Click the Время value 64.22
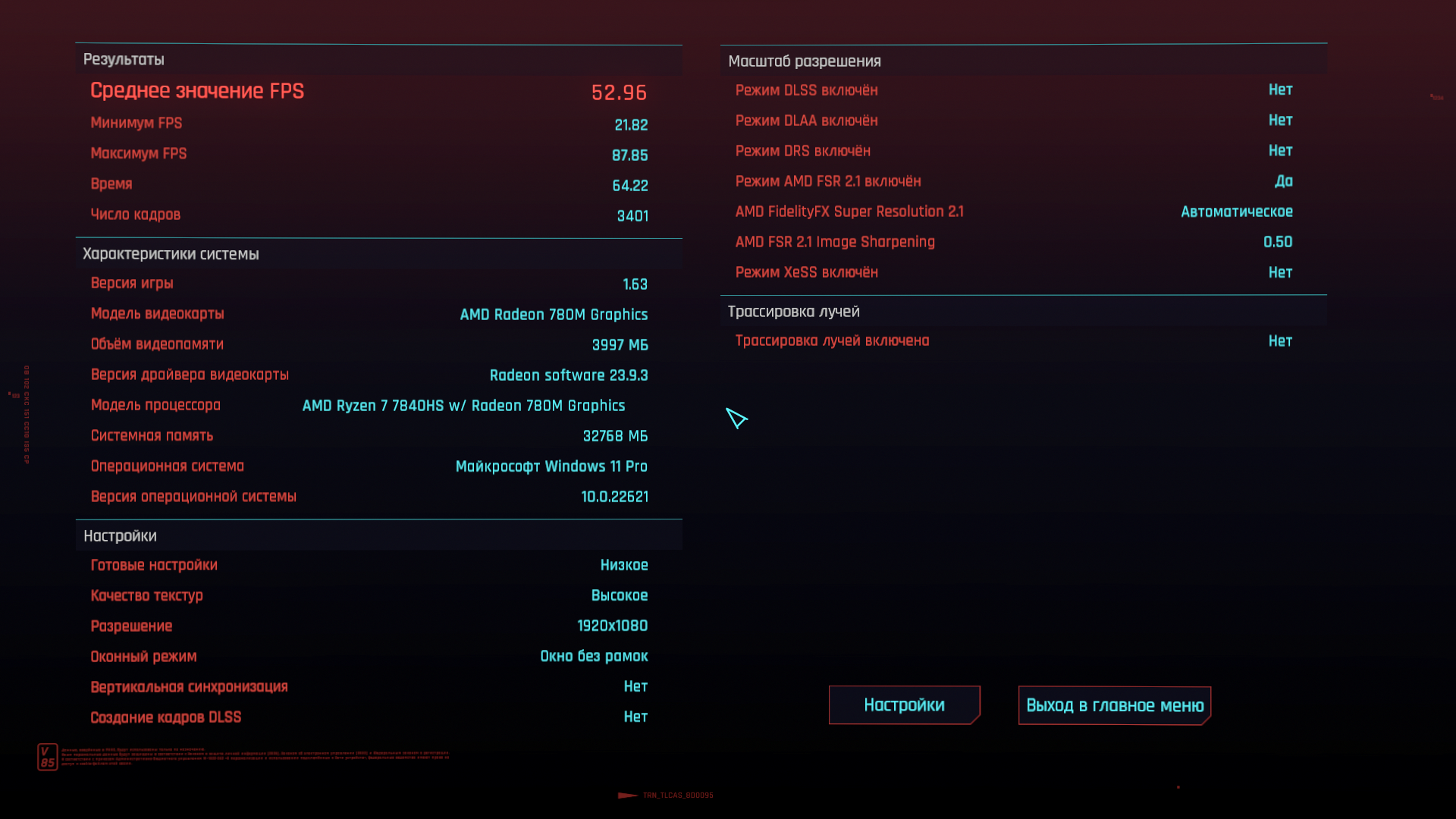The width and height of the screenshot is (1456, 819). point(630,186)
